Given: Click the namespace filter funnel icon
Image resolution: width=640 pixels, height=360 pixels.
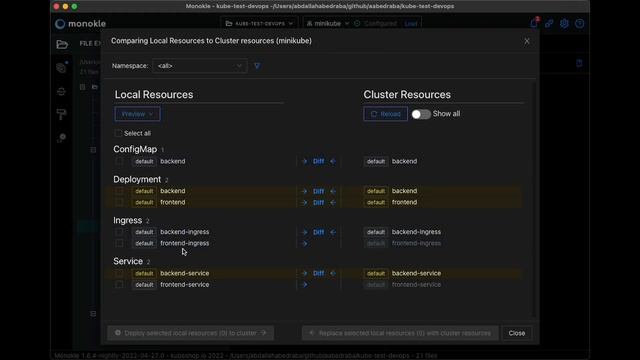Looking at the screenshot, I should 257,66.
